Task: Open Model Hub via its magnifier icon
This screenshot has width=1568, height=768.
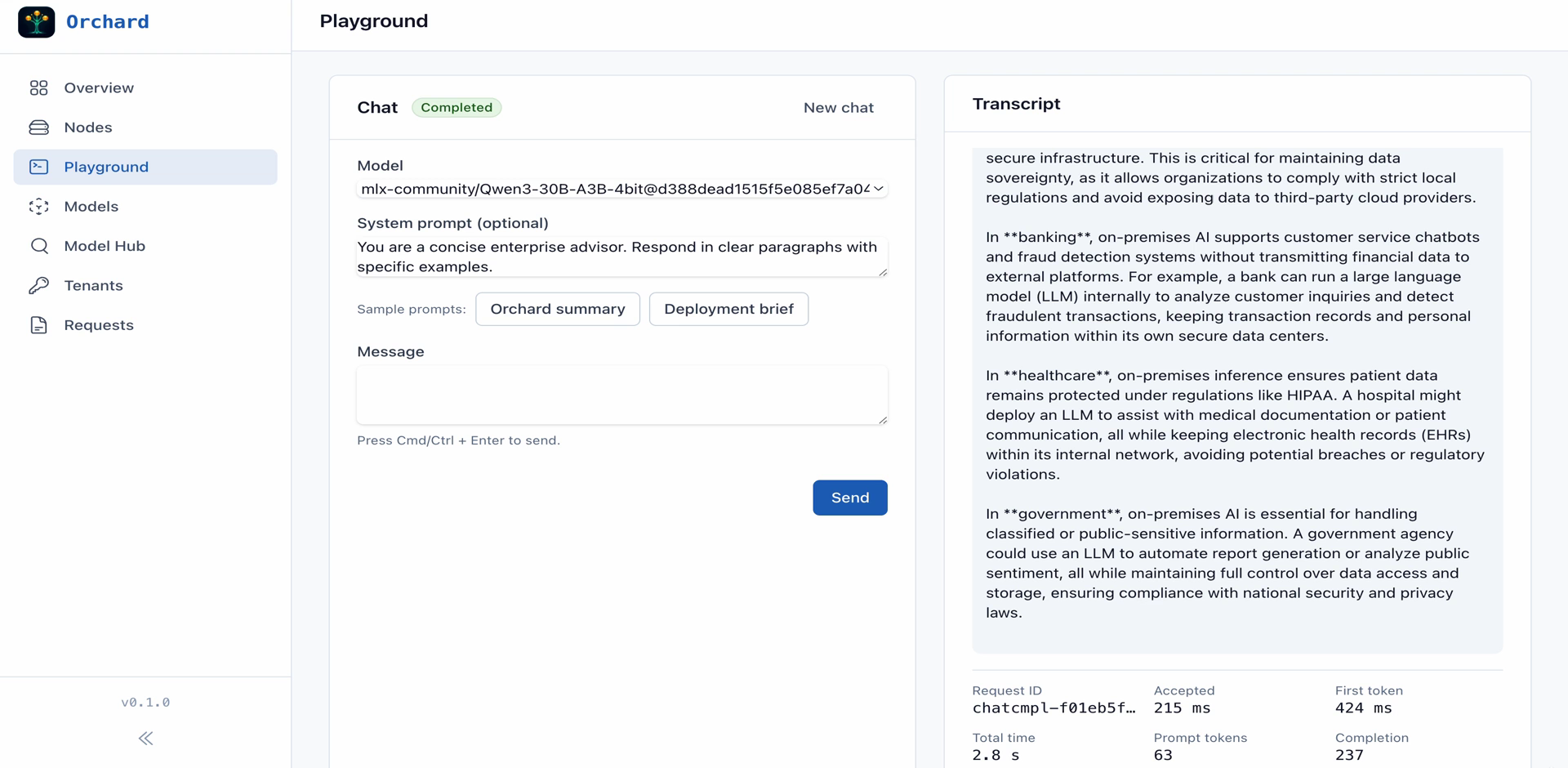Action: click(38, 245)
